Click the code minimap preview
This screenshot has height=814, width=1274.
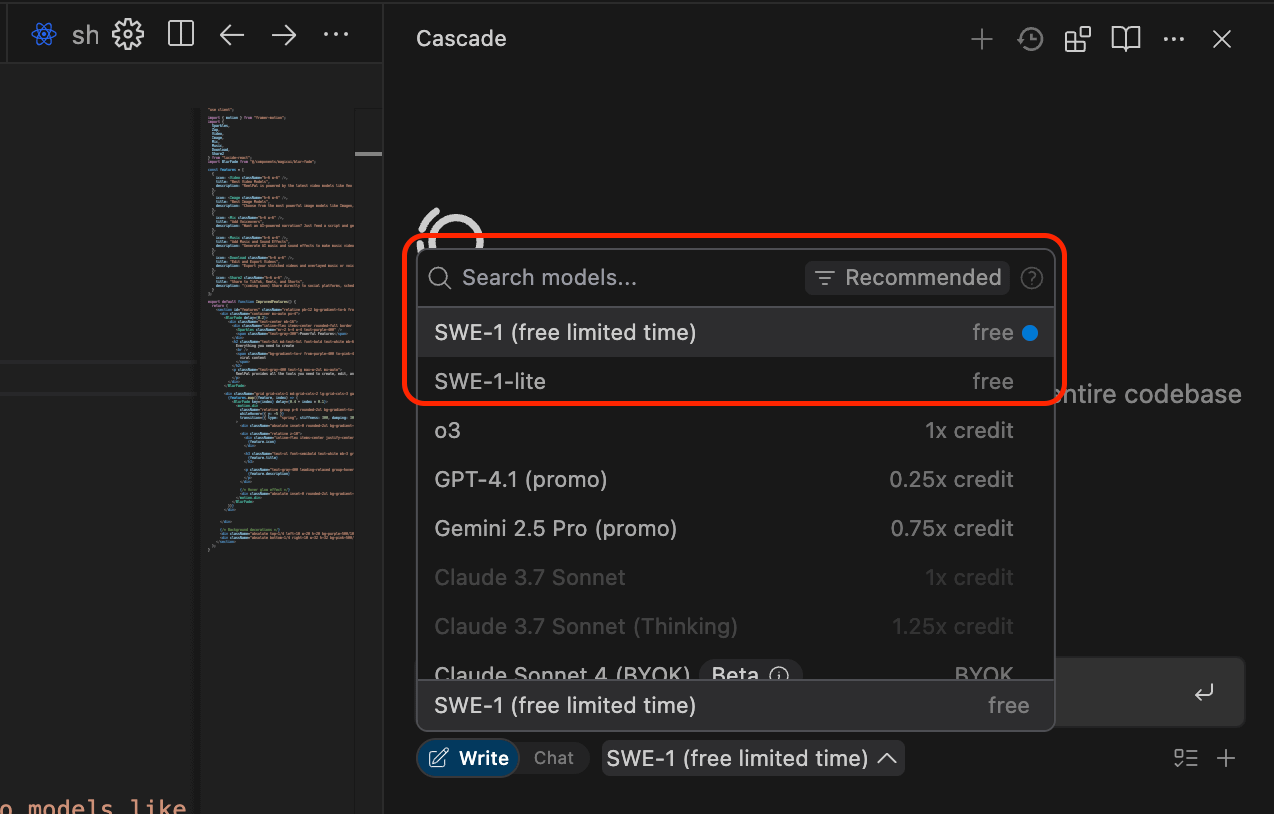(x=280, y=328)
